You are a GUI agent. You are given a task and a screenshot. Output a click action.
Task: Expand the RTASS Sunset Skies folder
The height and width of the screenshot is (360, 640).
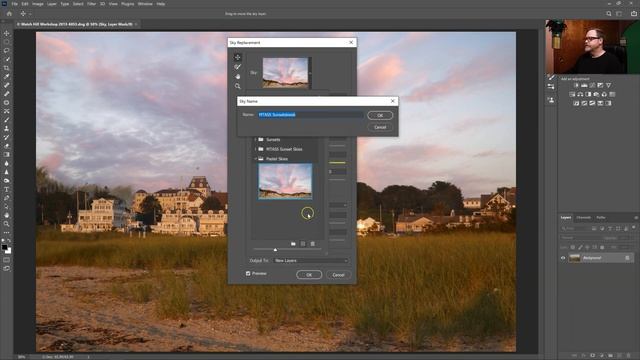(256, 149)
